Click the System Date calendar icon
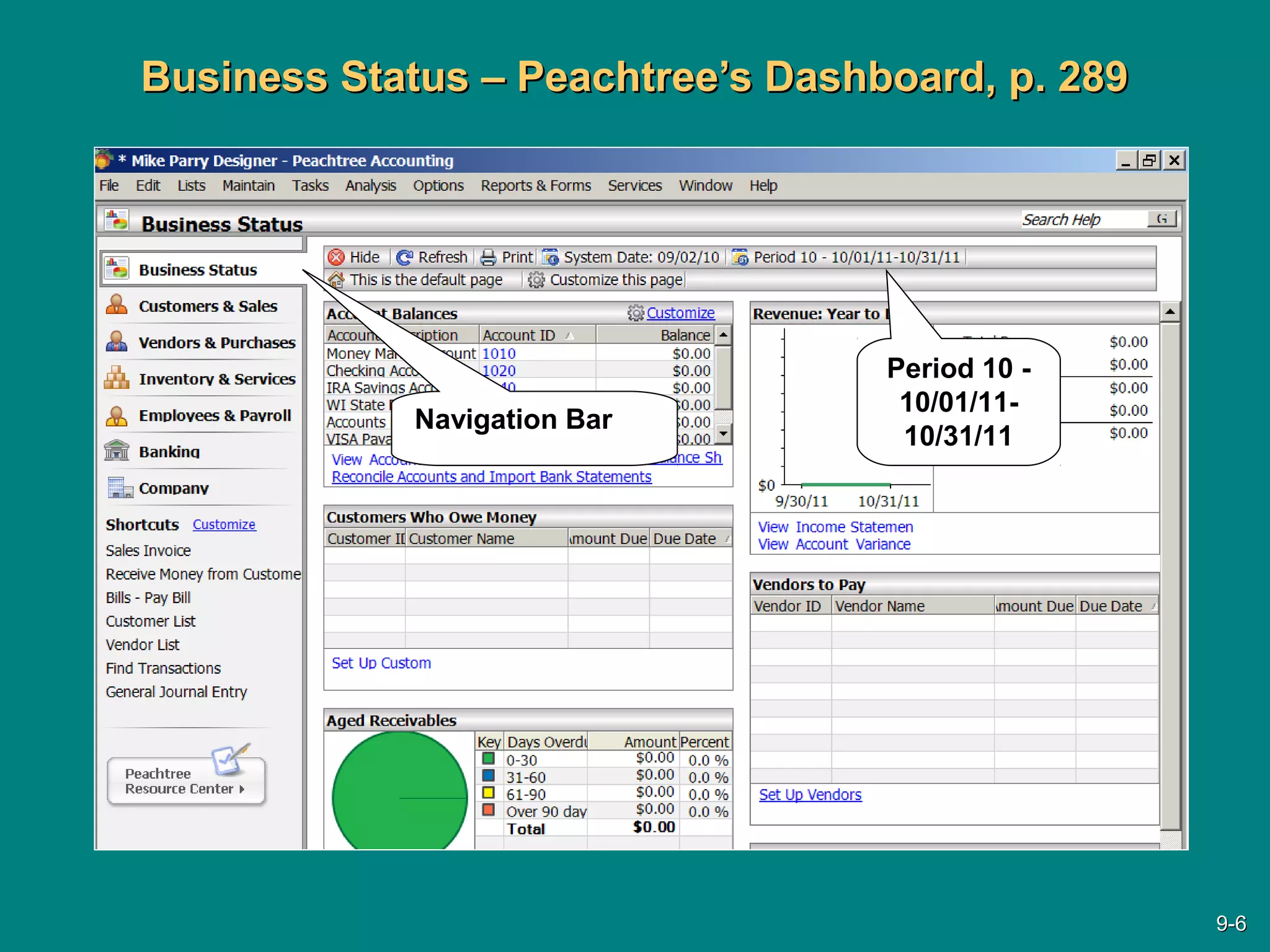Image resolution: width=1270 pixels, height=952 pixels. [551, 257]
